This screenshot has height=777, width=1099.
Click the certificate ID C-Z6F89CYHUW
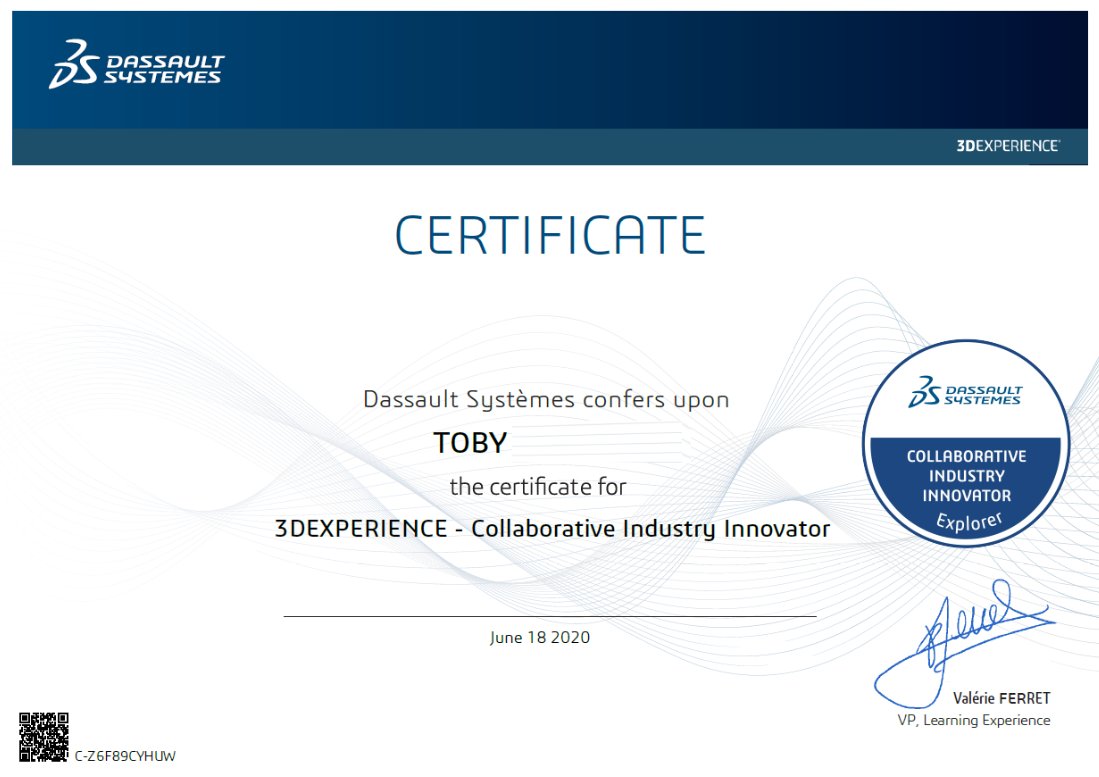point(125,756)
